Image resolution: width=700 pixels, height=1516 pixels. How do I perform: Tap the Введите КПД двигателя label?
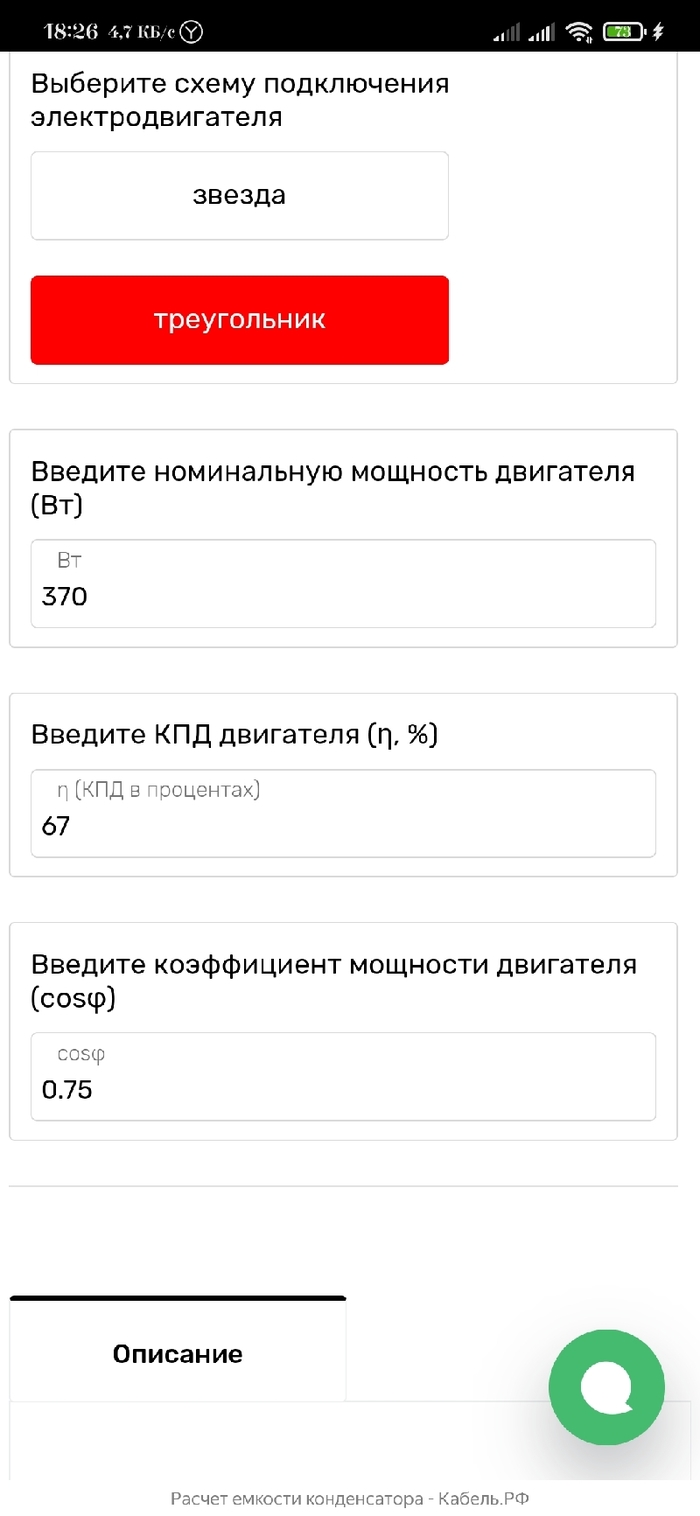pyautogui.click(x=235, y=735)
